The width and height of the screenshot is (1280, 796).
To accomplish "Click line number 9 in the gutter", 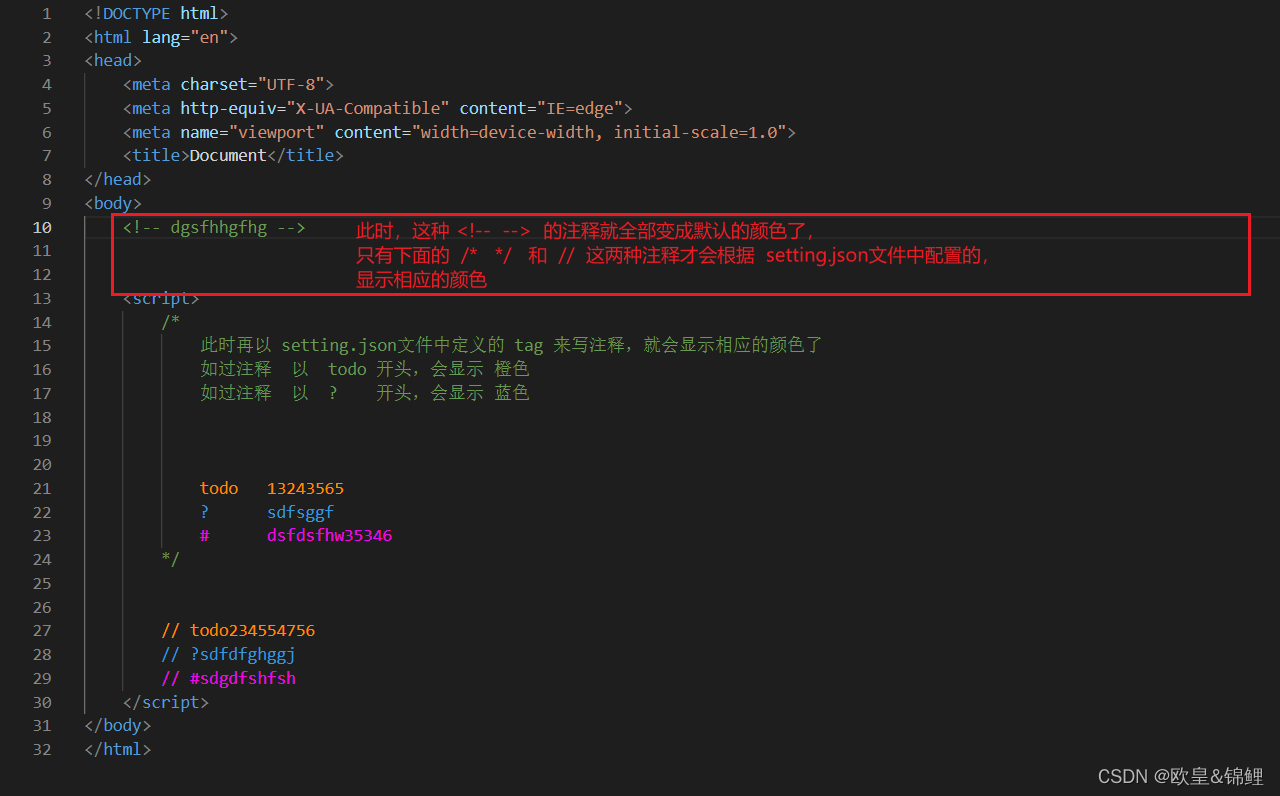I will [47, 204].
